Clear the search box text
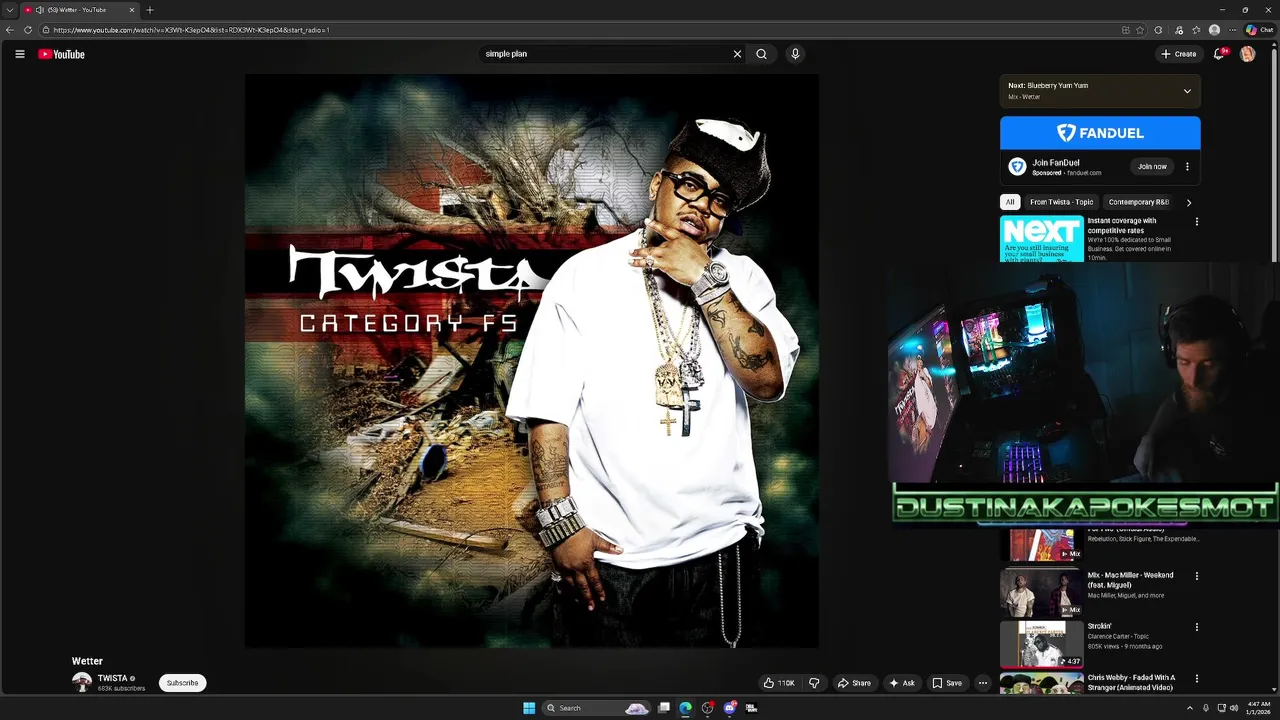Image resolution: width=1280 pixels, height=720 pixels. point(737,54)
